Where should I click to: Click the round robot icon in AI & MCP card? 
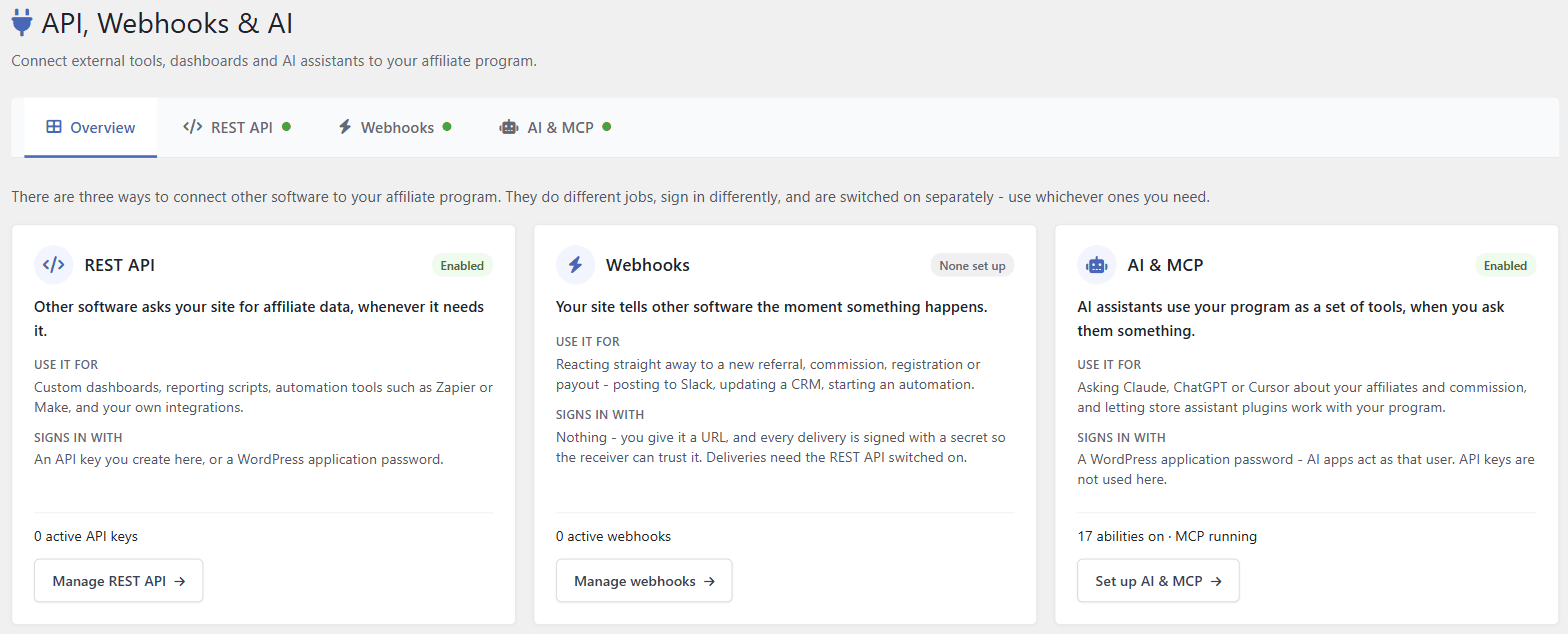1097,265
